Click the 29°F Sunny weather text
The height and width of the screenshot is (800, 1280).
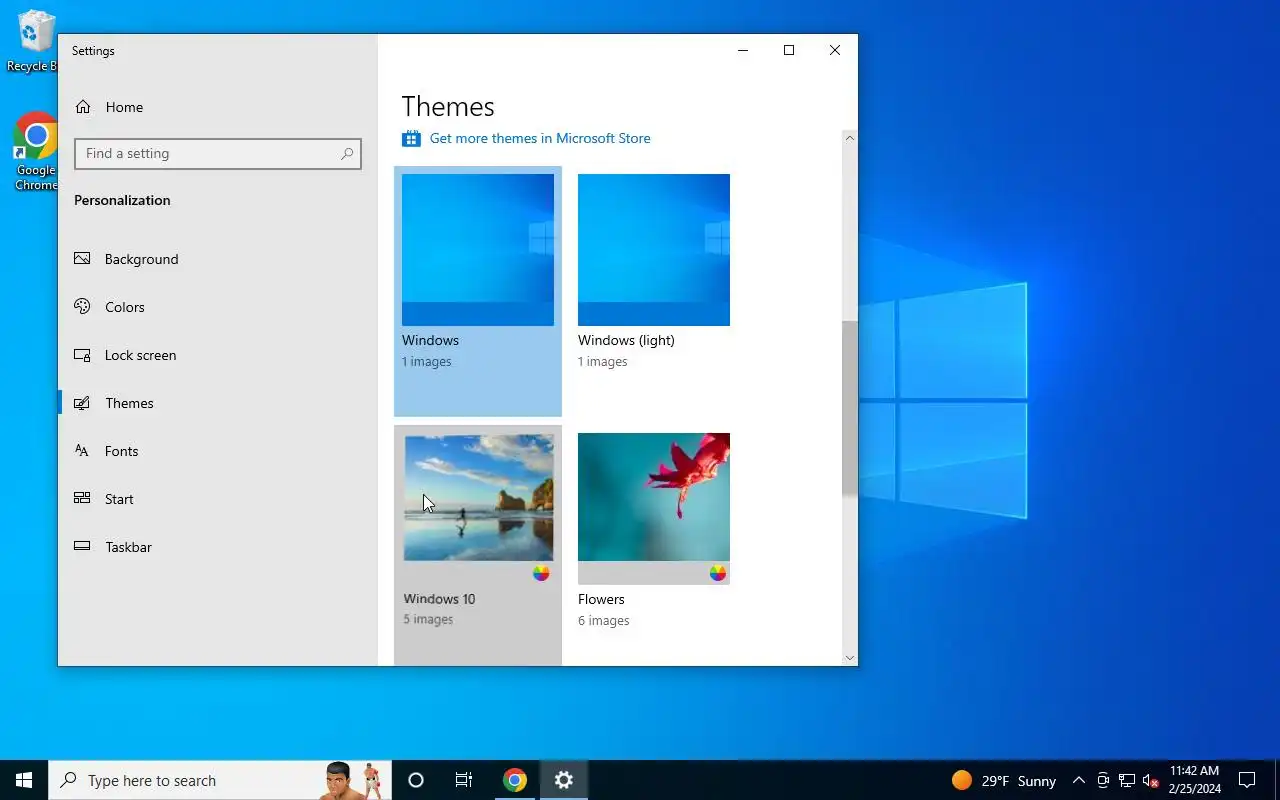1018,781
